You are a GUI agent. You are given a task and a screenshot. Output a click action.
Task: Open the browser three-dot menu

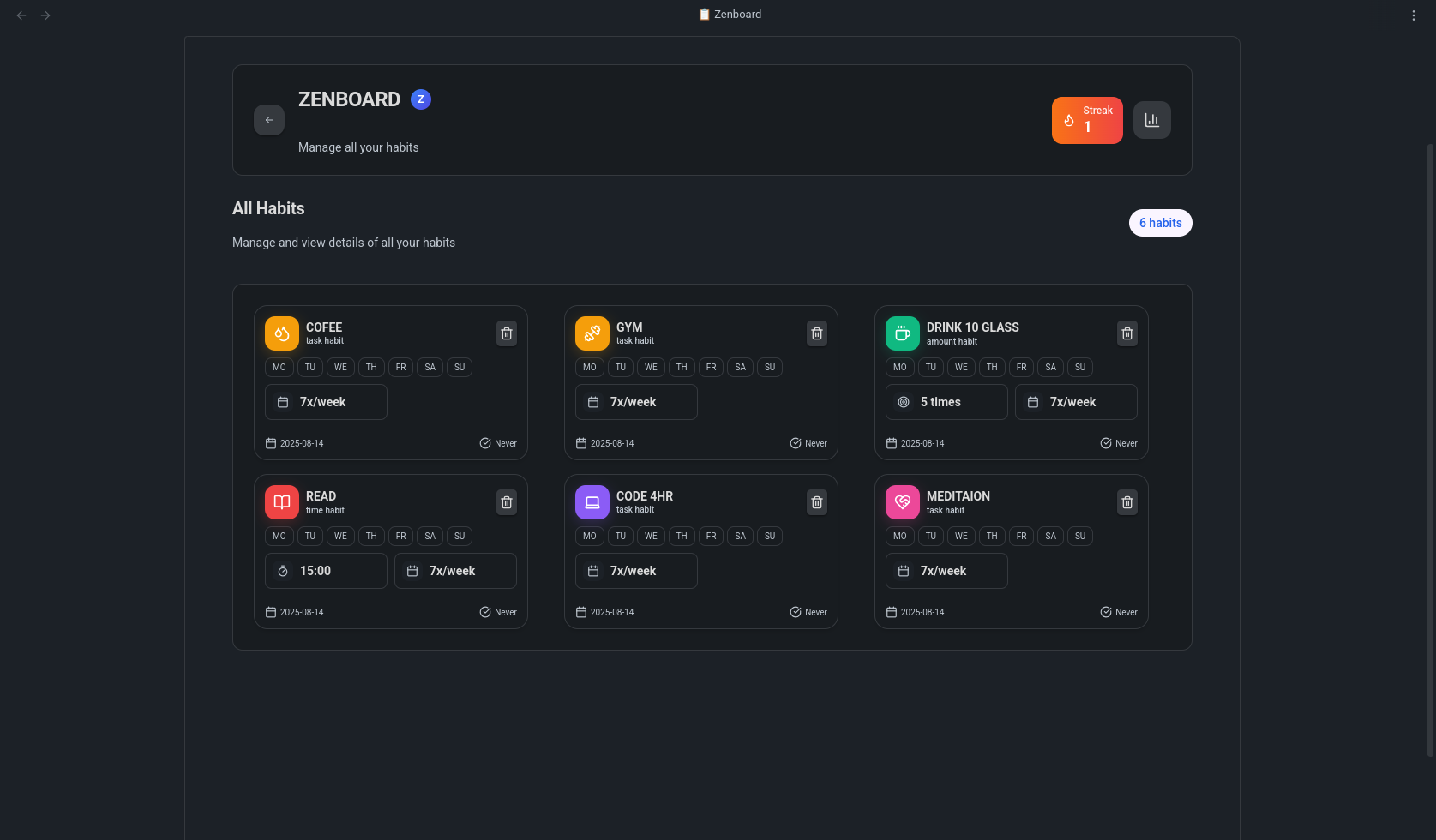(x=1414, y=15)
